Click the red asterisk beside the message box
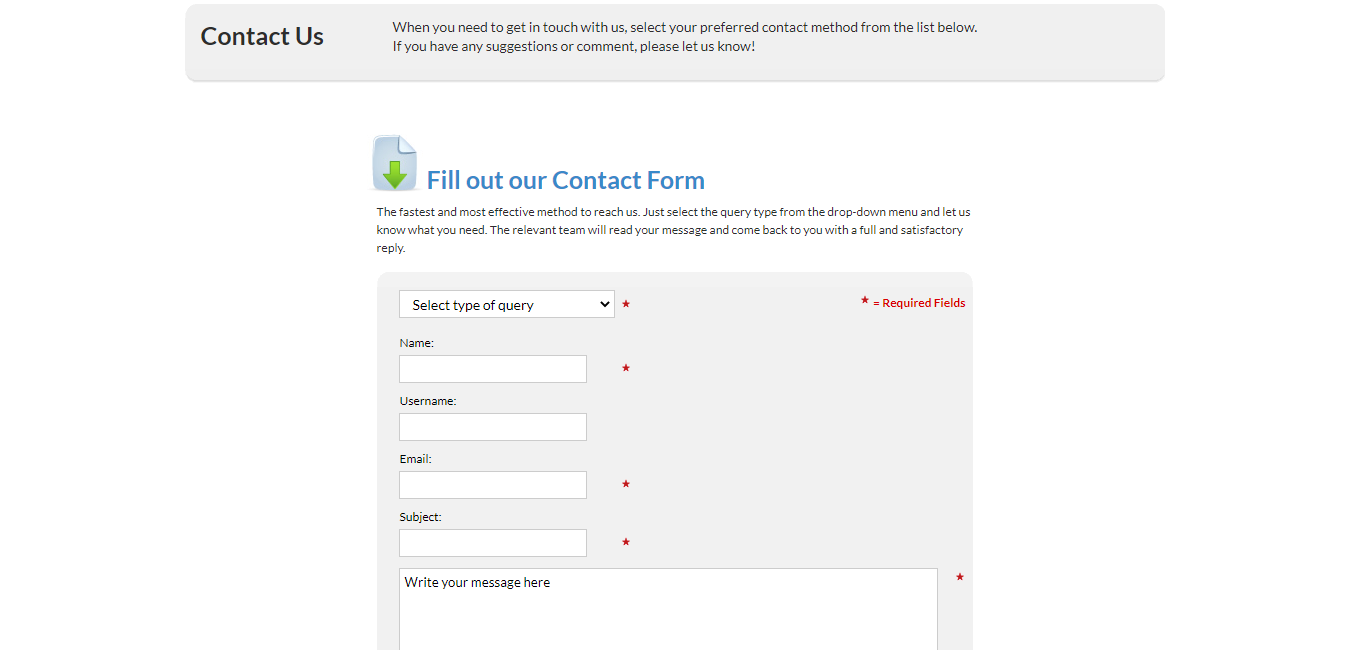 pyautogui.click(x=960, y=577)
